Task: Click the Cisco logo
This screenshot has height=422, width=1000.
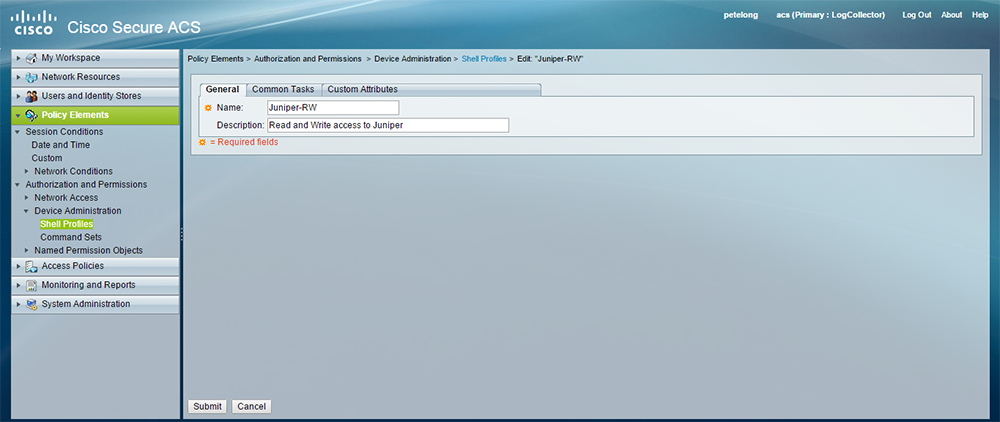Action: click(x=33, y=22)
